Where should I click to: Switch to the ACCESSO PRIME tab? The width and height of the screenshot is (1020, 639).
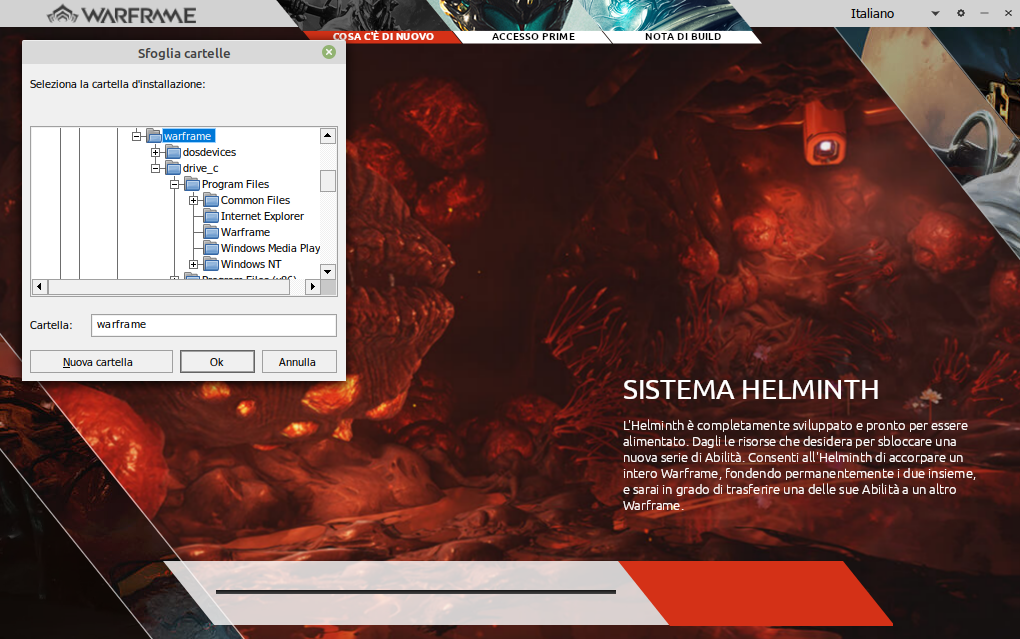pyautogui.click(x=533, y=36)
